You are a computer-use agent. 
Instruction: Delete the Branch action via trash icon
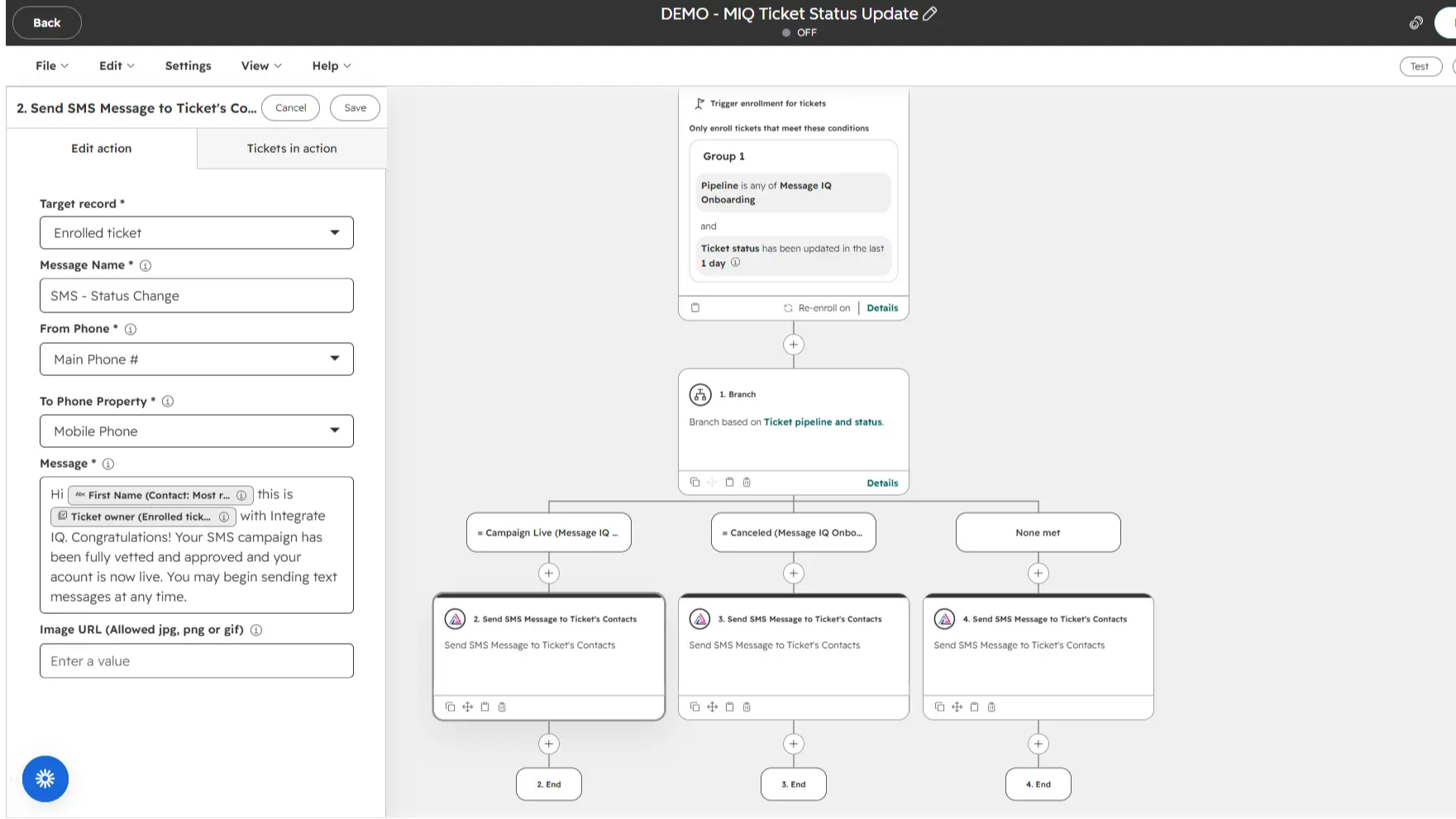coord(747,483)
